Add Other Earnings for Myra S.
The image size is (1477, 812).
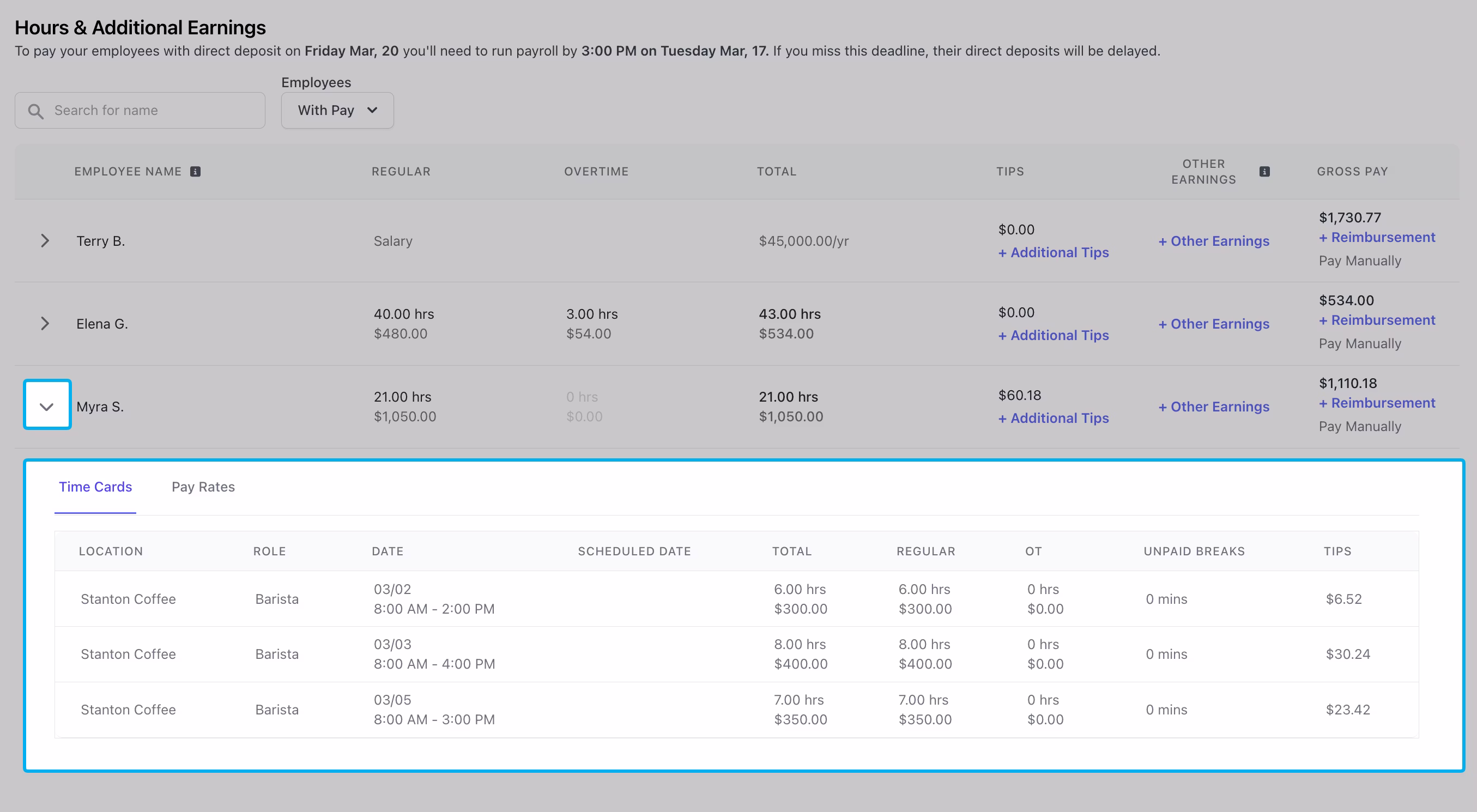pyautogui.click(x=1214, y=407)
